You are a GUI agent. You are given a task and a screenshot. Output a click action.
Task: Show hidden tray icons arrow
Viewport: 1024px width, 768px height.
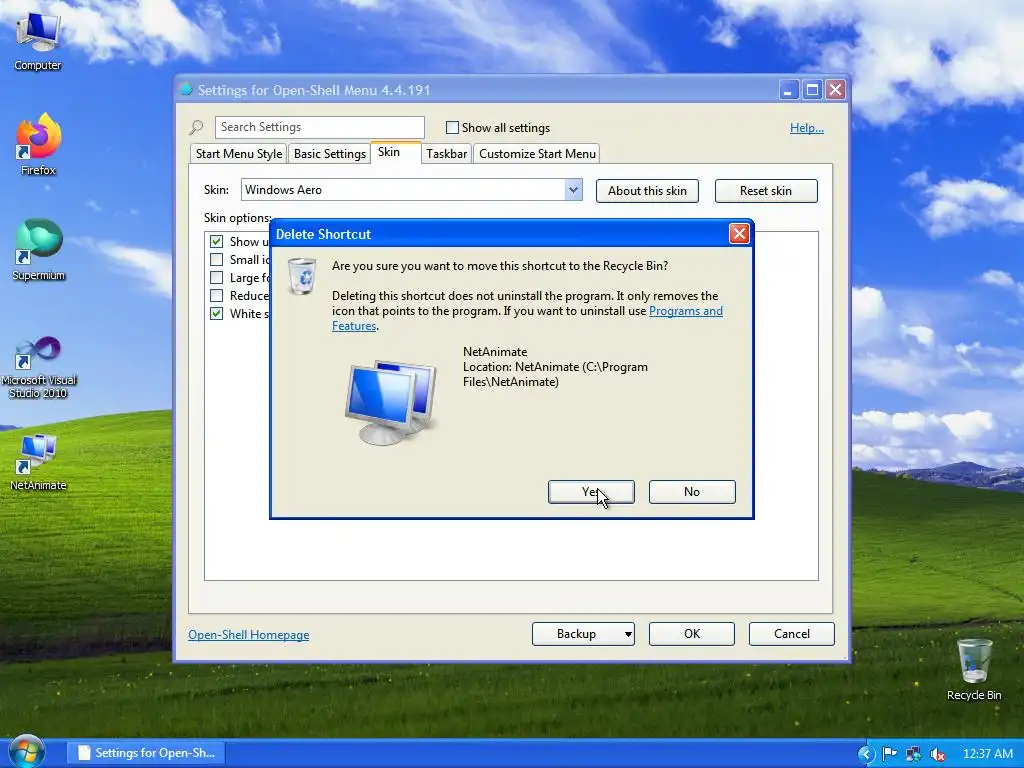(865, 754)
